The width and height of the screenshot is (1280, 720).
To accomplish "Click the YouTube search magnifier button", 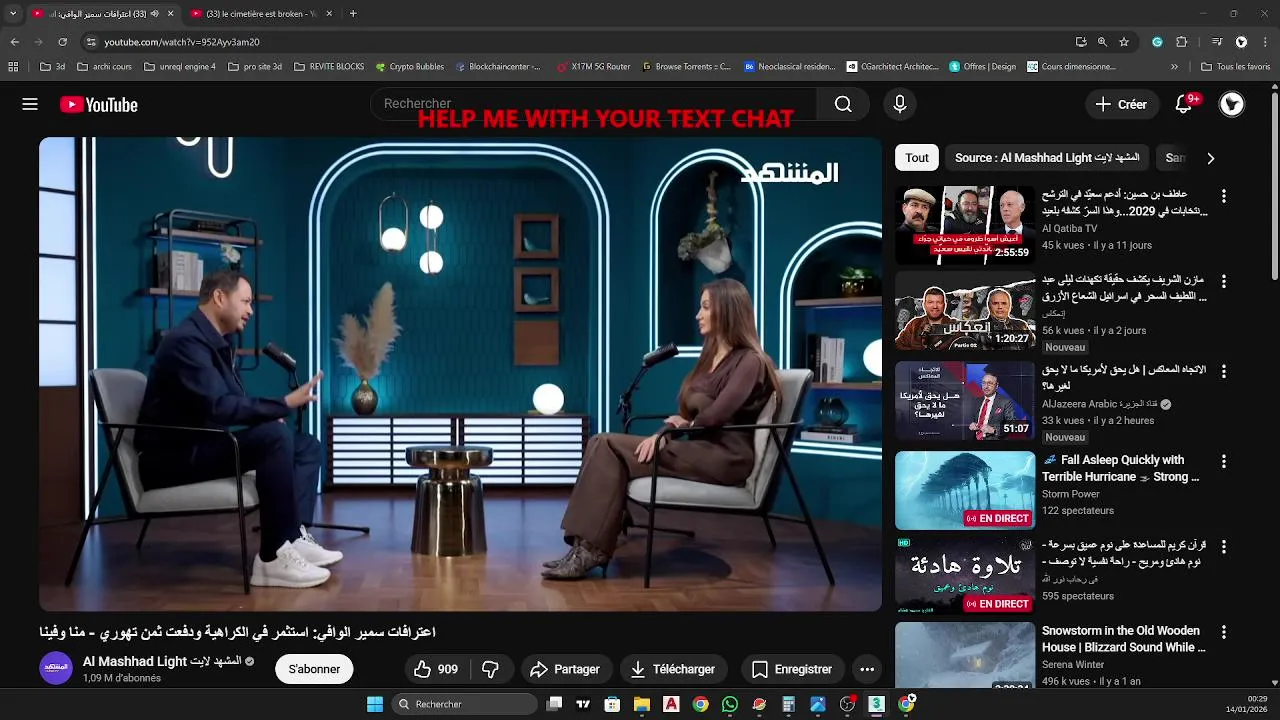I will 843,104.
